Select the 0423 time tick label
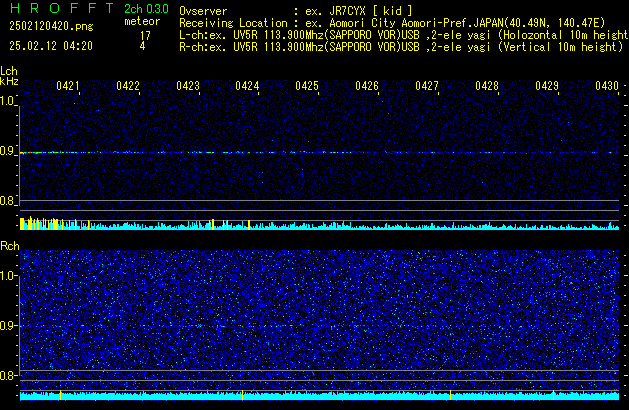The height and width of the screenshot is (410, 629). point(188,86)
